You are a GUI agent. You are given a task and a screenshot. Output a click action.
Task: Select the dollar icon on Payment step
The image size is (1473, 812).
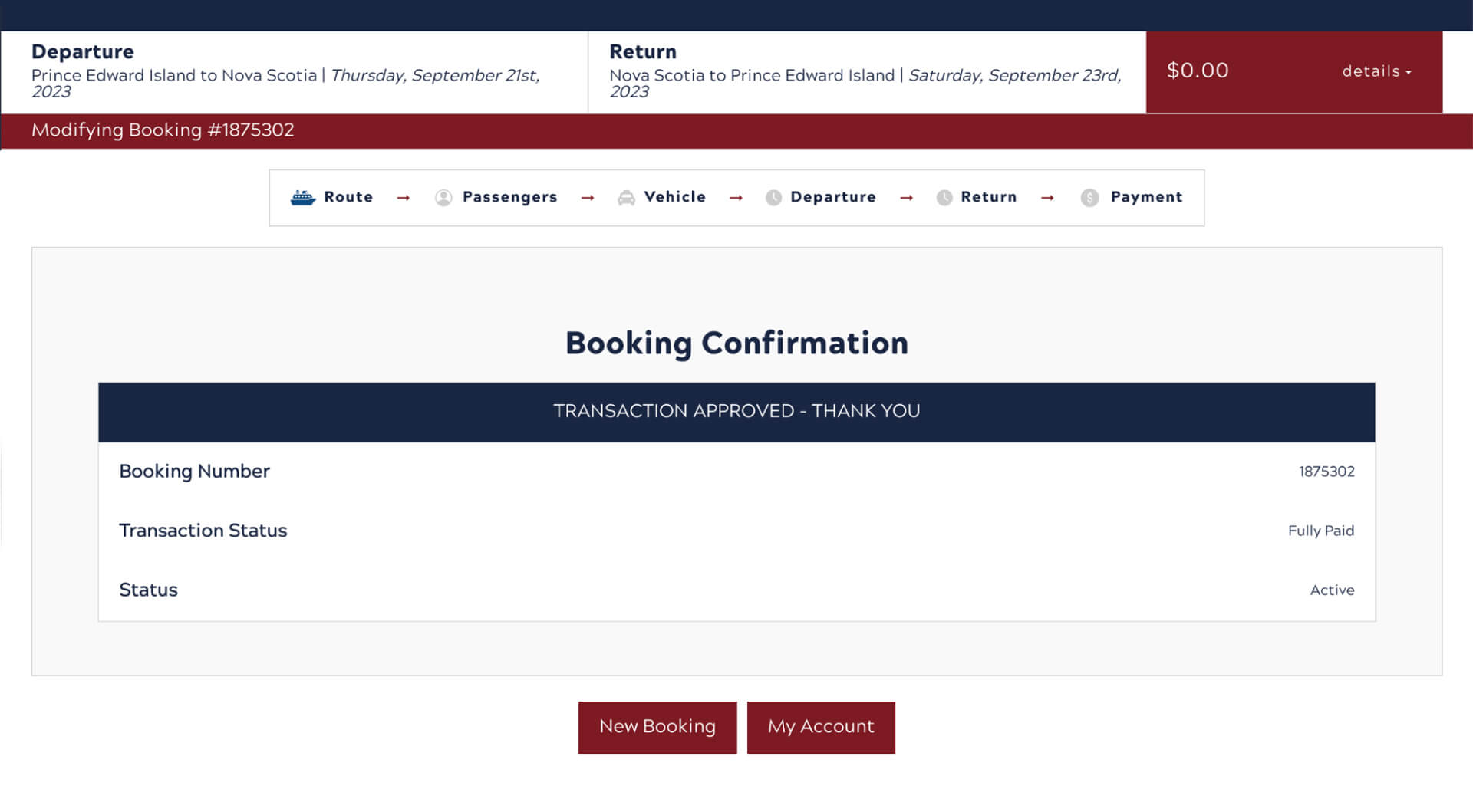[1089, 198]
